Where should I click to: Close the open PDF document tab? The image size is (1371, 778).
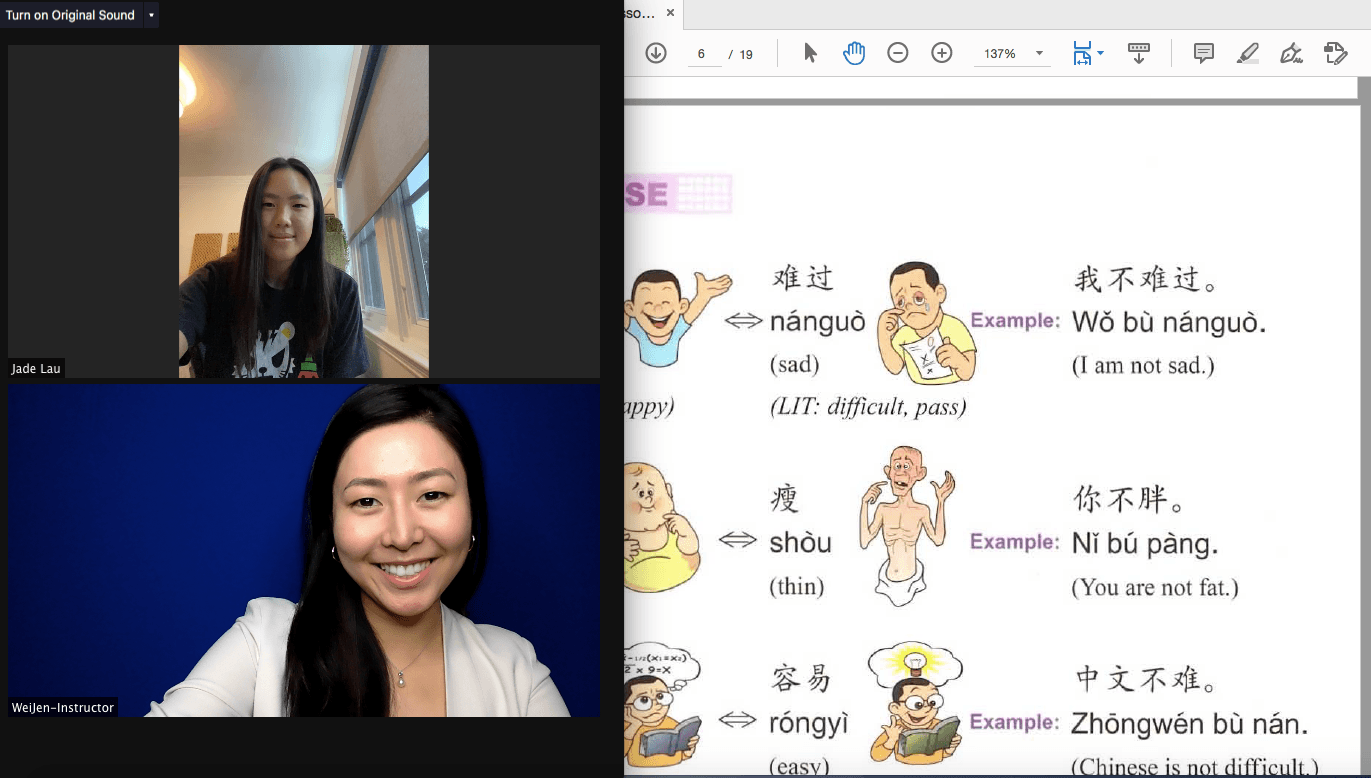670,13
